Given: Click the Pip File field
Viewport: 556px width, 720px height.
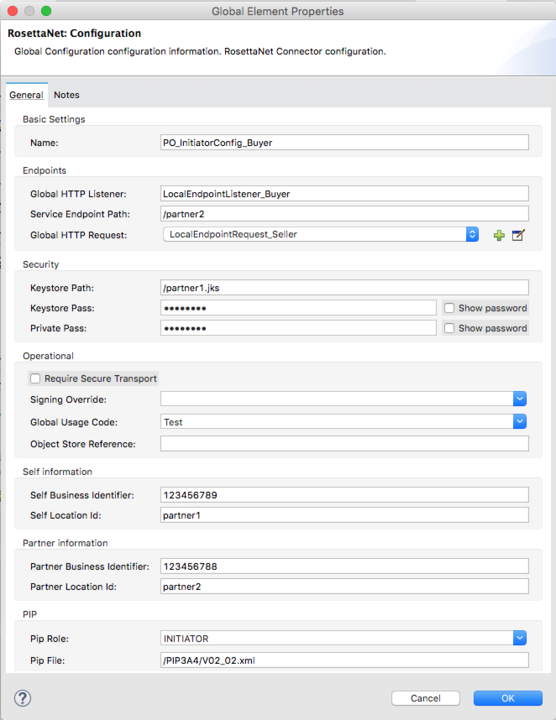Looking at the screenshot, I should 344,660.
